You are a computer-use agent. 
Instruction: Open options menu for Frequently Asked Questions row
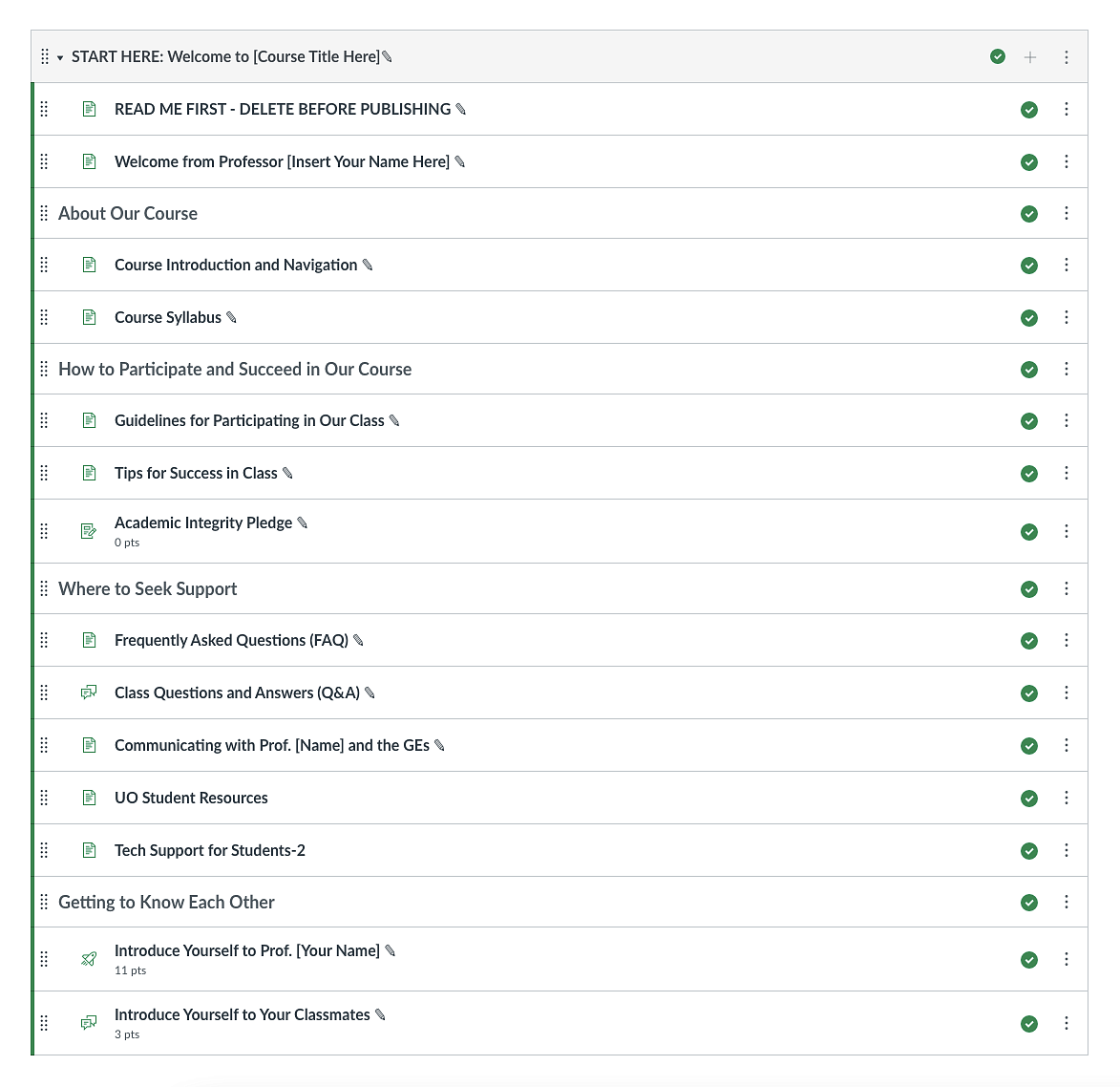click(x=1067, y=640)
